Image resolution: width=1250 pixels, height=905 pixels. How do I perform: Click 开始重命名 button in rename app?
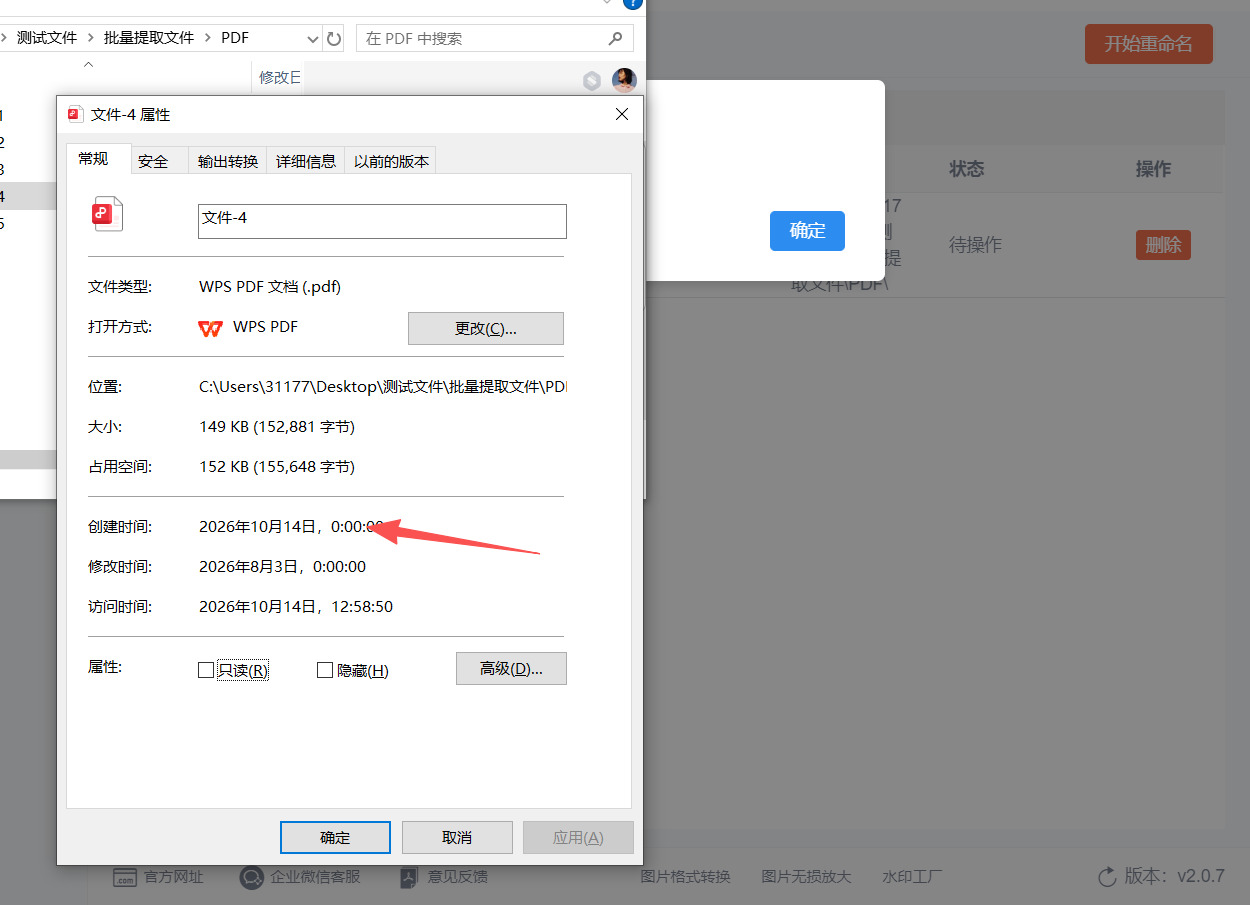pos(1149,44)
